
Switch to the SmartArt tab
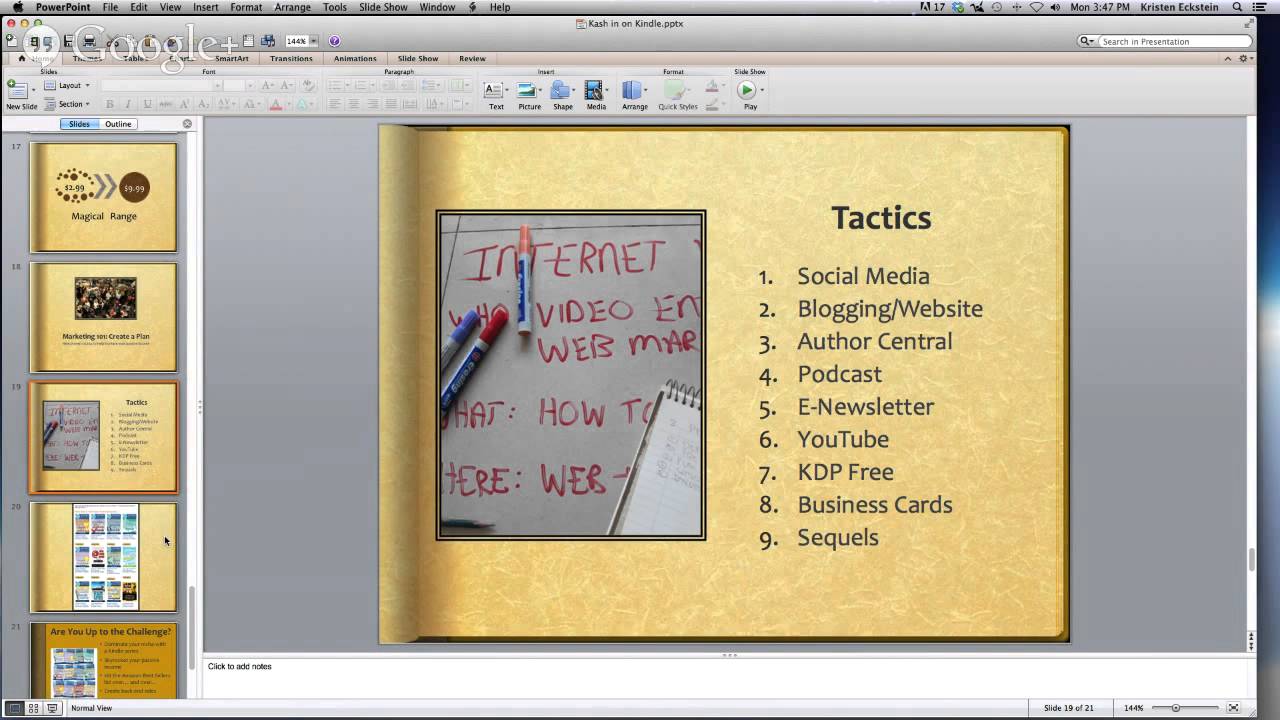click(x=231, y=58)
